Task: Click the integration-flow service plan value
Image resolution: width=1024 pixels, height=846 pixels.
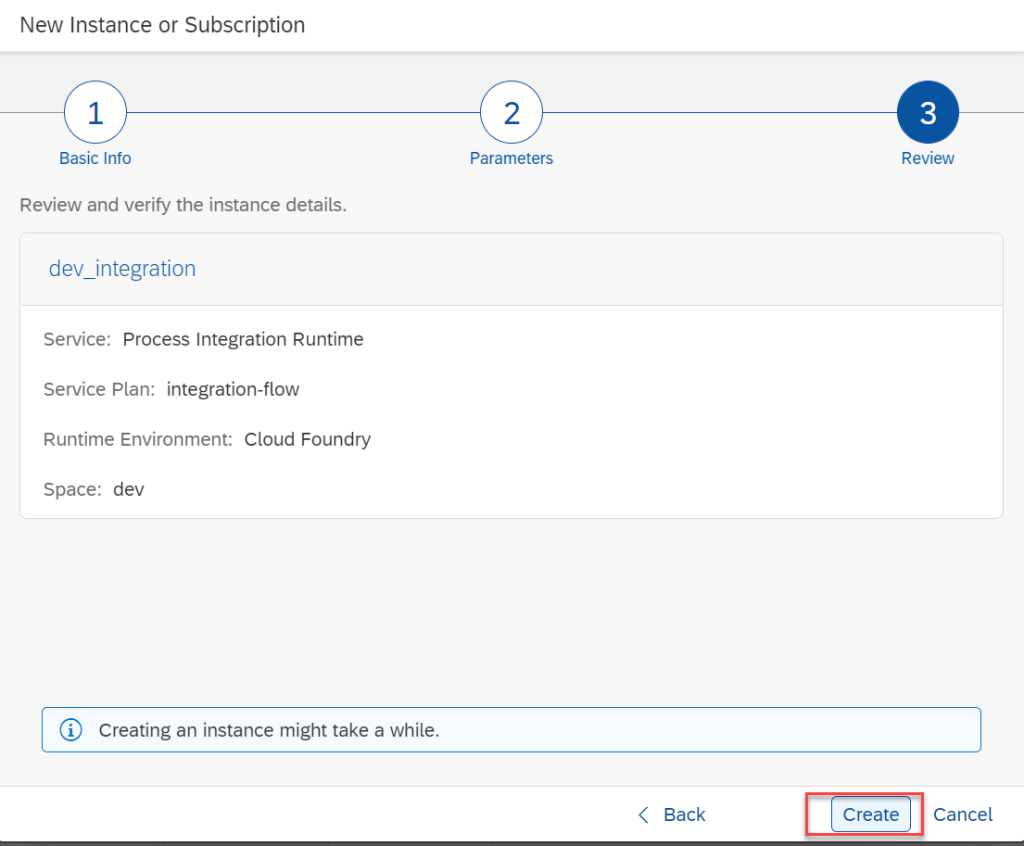Action: point(233,389)
